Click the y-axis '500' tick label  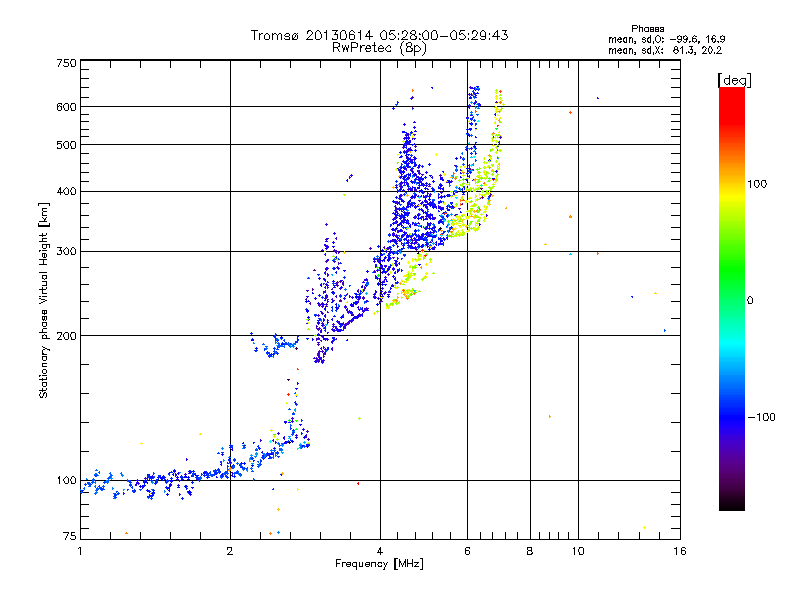click(x=66, y=145)
